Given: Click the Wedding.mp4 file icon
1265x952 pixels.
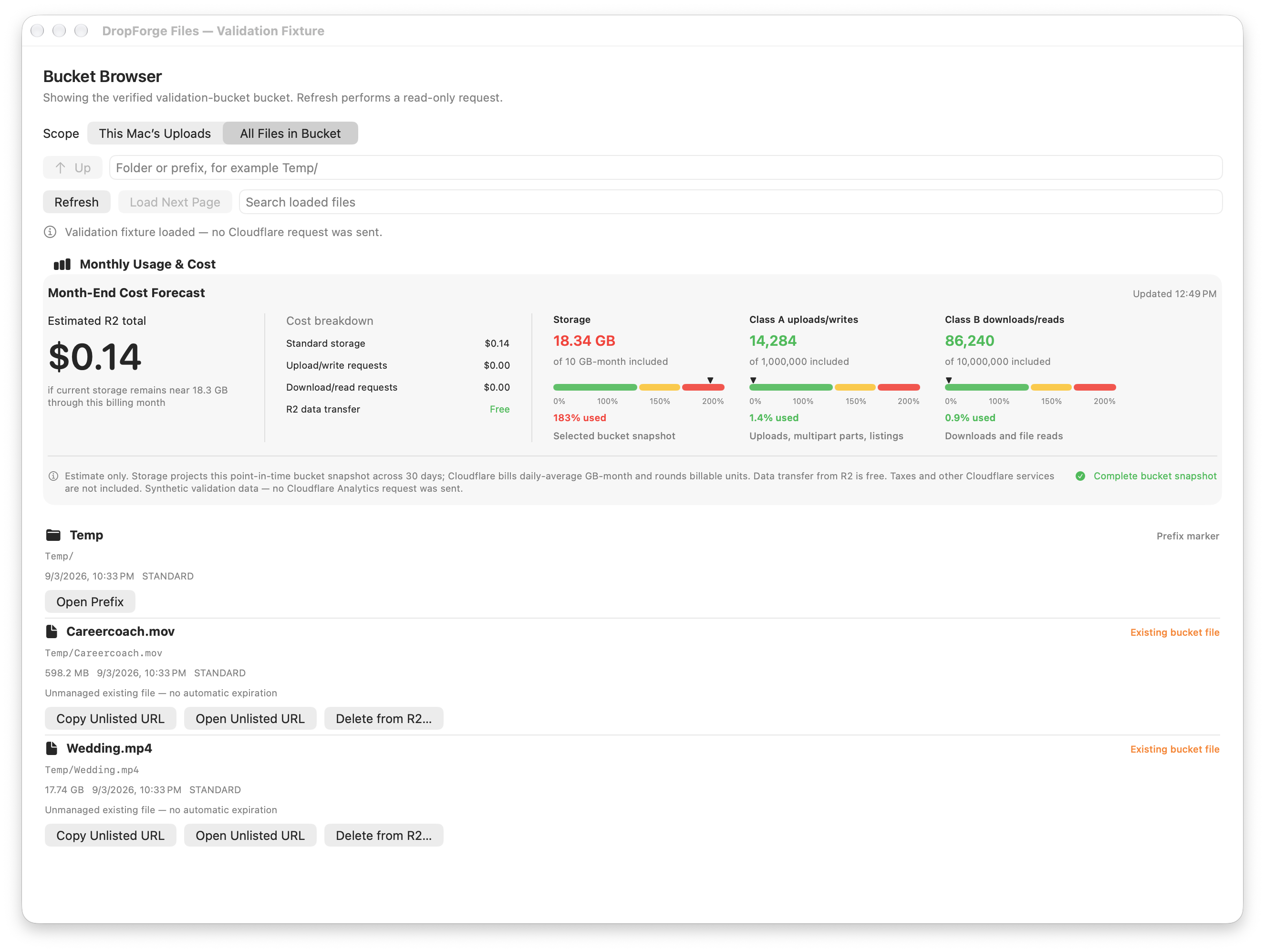Looking at the screenshot, I should (x=52, y=748).
